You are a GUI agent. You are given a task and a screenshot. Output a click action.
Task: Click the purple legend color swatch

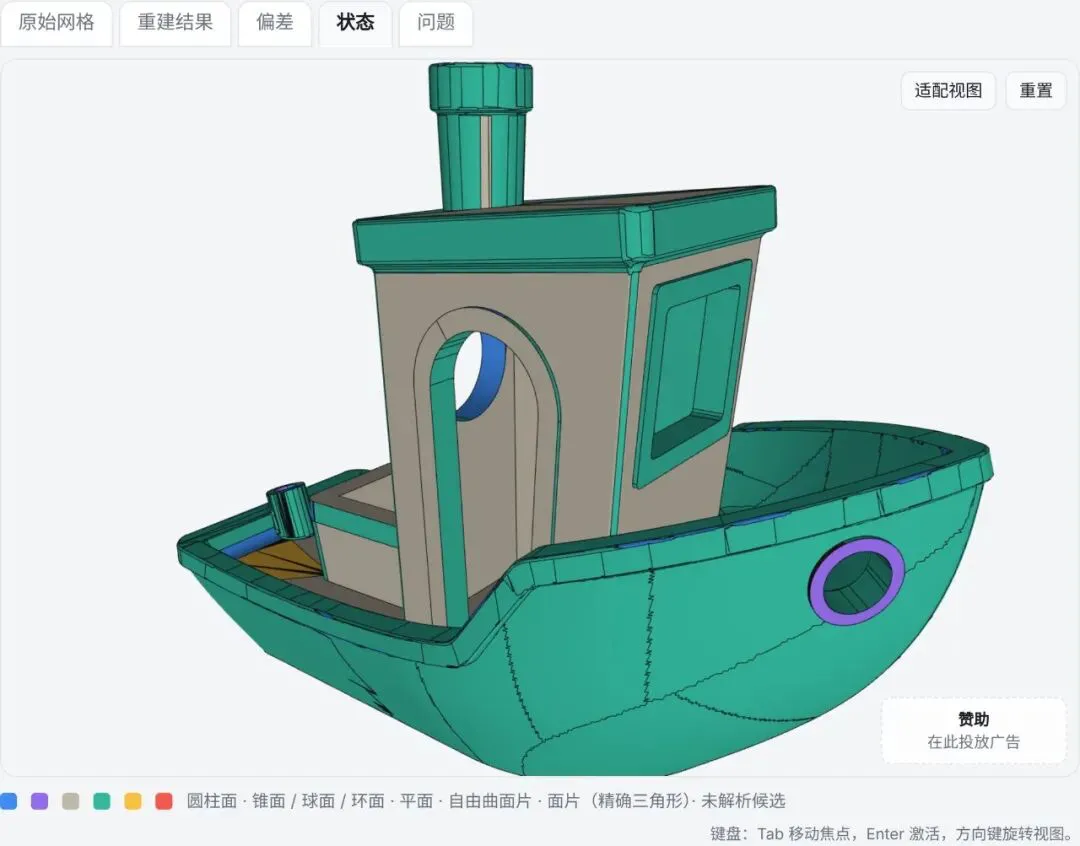pyautogui.click(x=39, y=801)
